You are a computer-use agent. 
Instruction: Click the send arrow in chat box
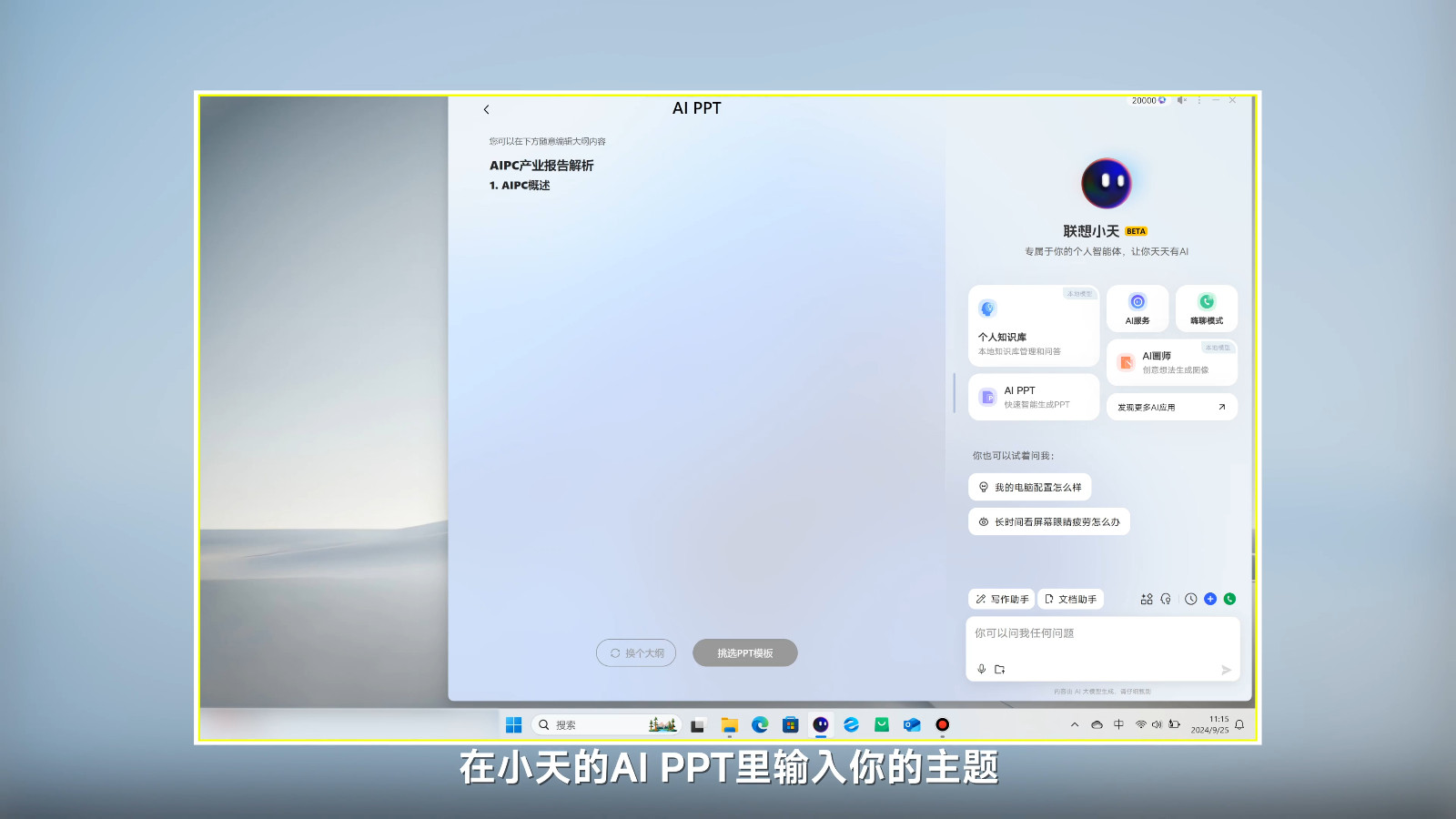pos(1226,670)
